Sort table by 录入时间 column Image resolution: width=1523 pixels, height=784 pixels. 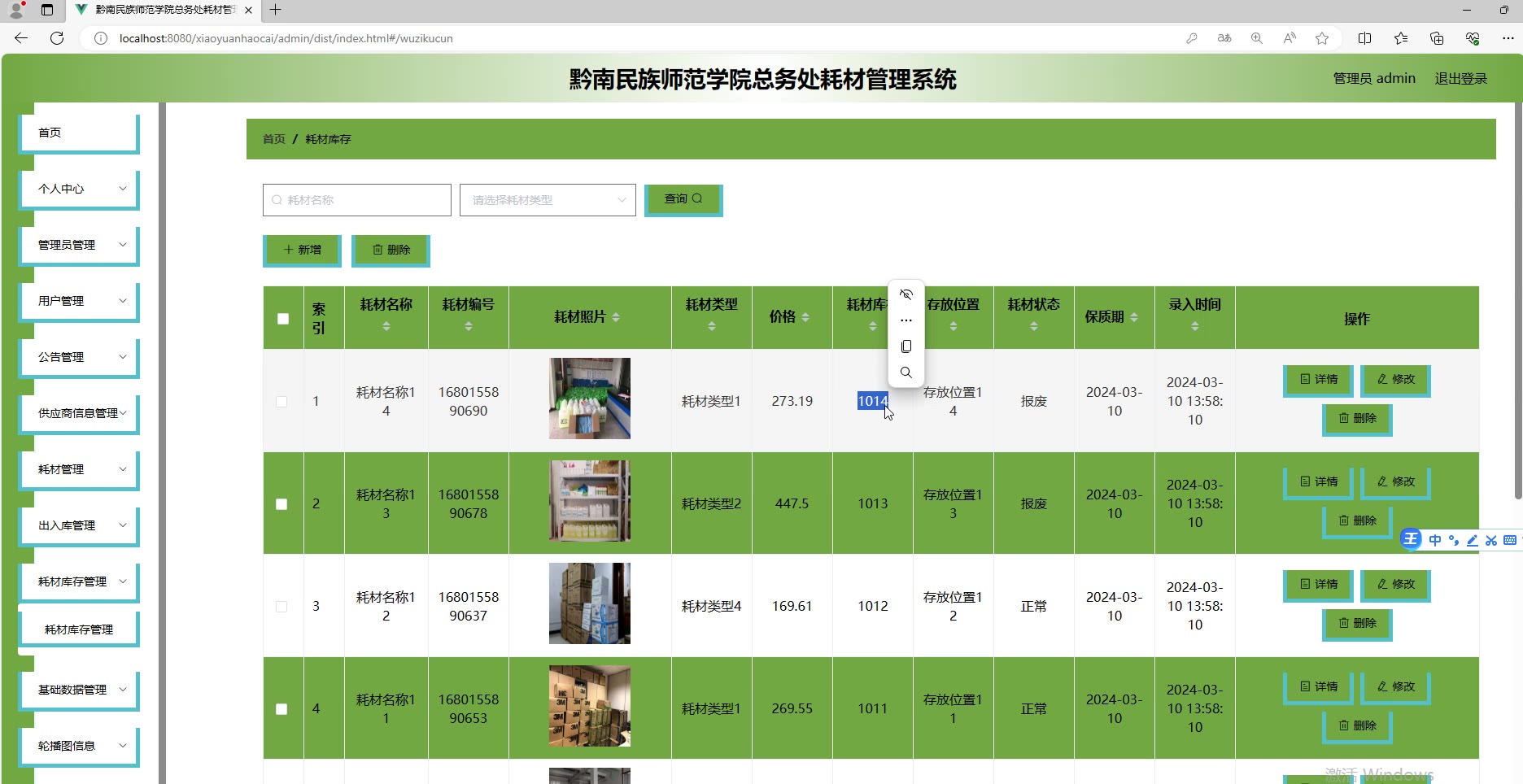coord(1195,326)
